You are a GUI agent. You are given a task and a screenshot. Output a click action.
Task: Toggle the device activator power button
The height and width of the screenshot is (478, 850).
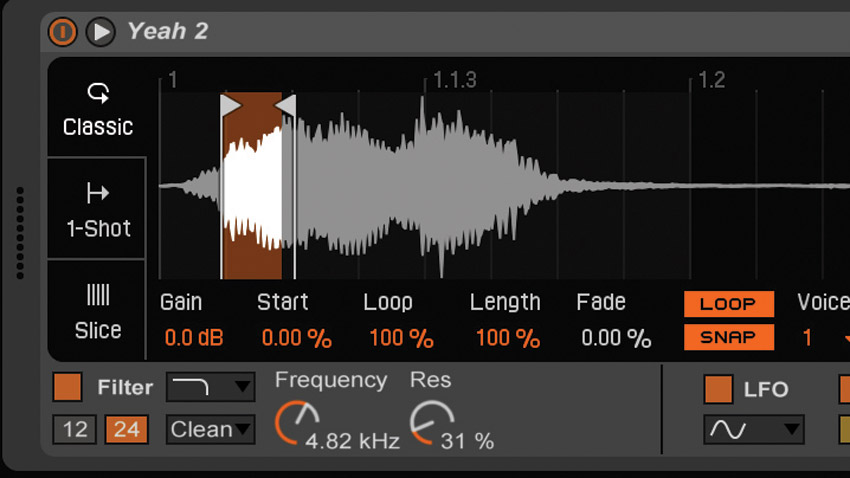[x=62, y=31]
